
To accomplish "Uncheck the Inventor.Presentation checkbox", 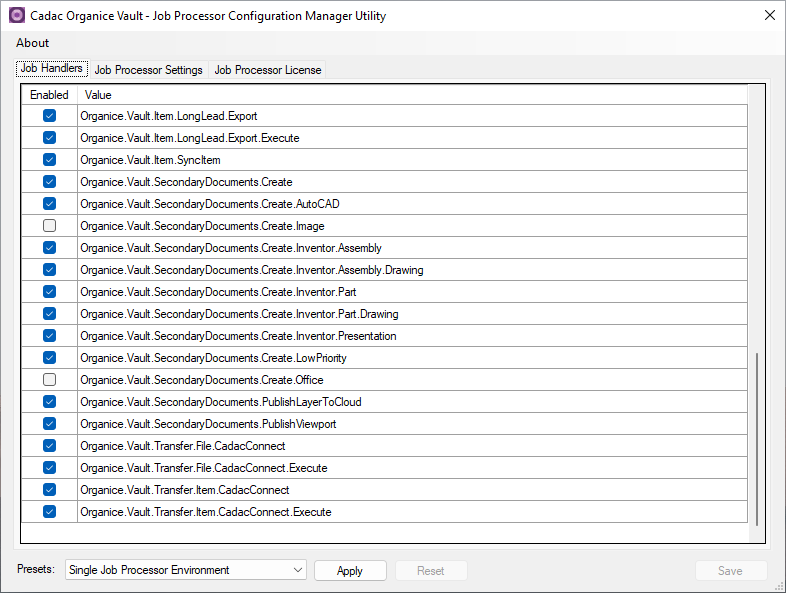I will 49,336.
